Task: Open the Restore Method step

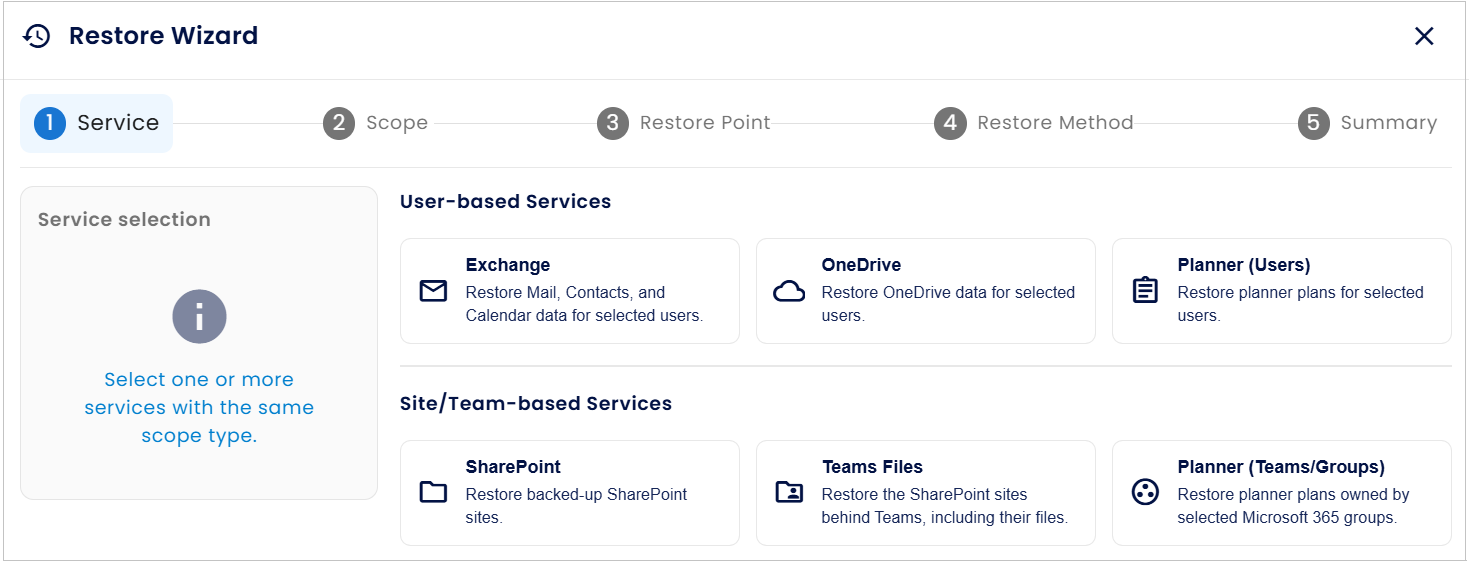Action: pos(1034,124)
